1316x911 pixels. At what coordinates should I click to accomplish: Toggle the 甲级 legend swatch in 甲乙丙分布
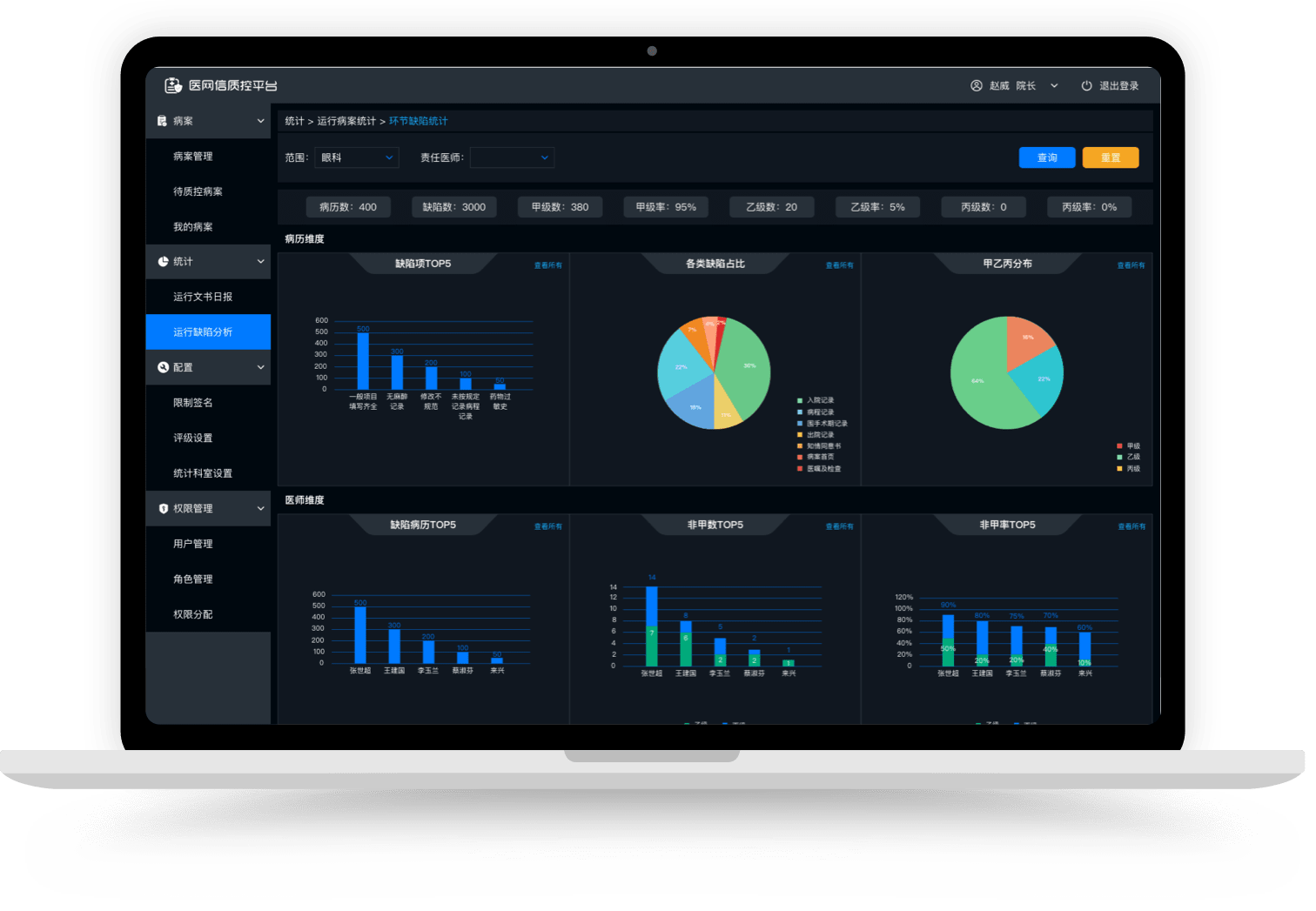click(1119, 445)
